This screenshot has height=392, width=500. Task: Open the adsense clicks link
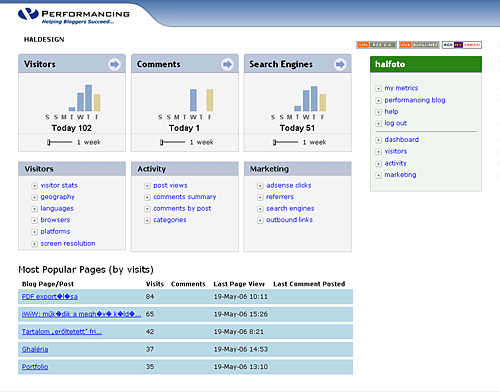[x=289, y=185]
